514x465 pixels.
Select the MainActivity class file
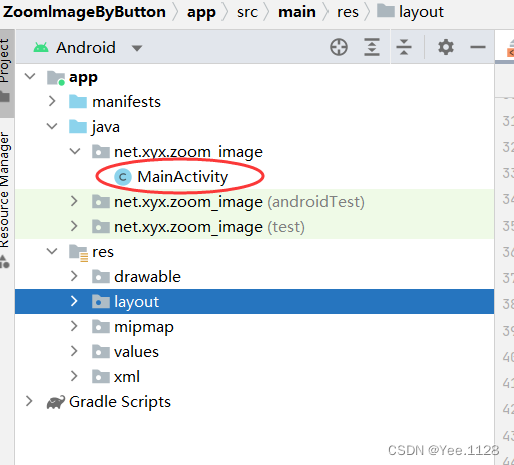[x=183, y=177]
